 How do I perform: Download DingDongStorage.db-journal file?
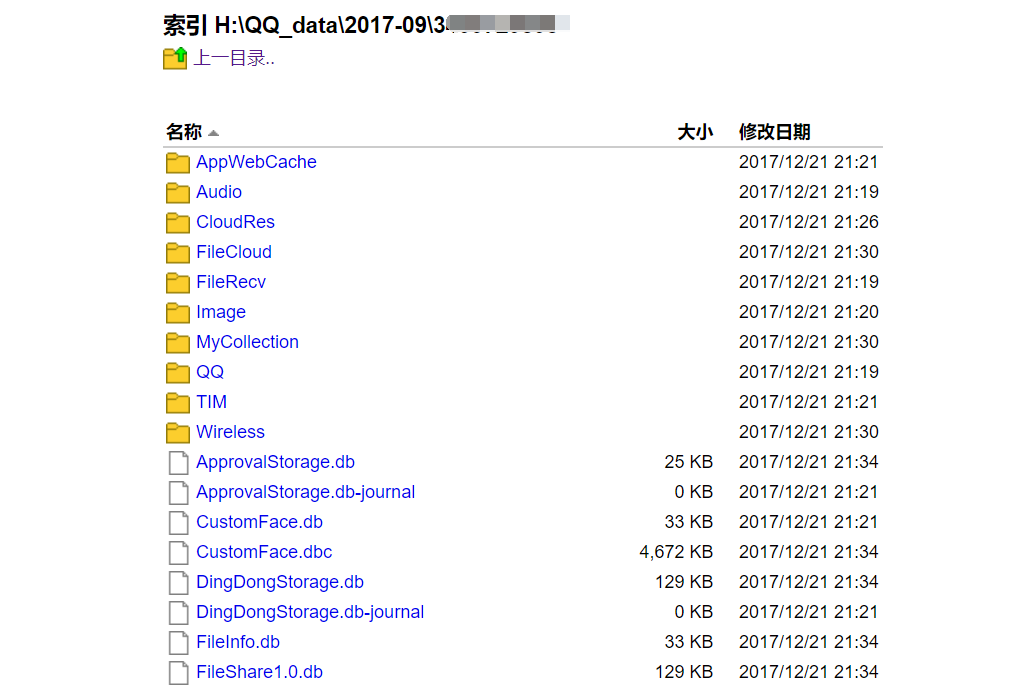pyautogui.click(x=310, y=612)
